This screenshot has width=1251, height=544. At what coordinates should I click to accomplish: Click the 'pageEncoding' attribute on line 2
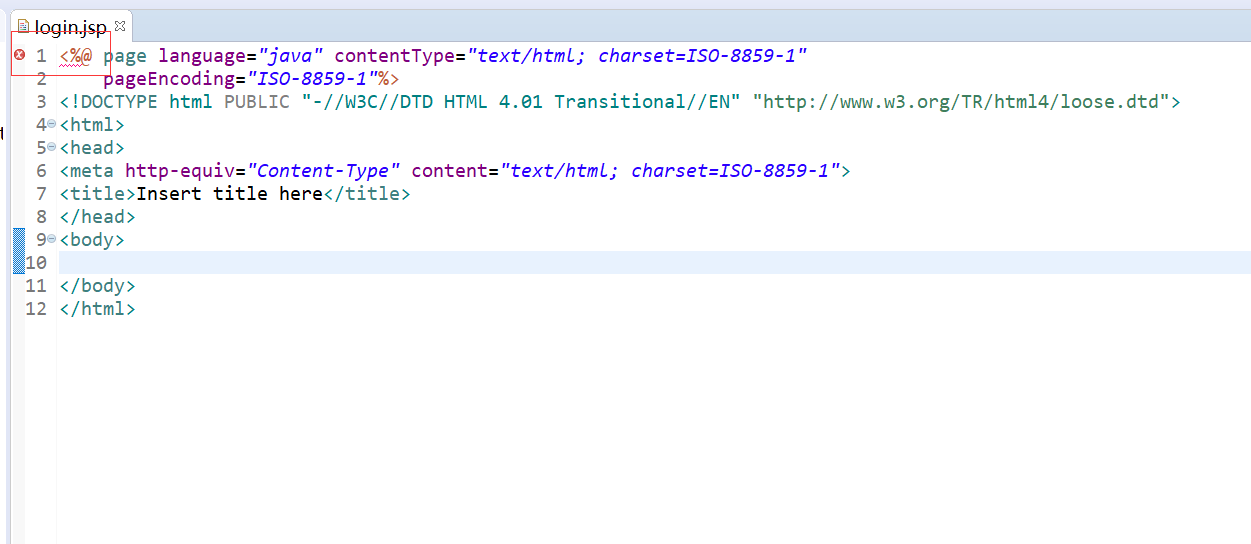(x=169, y=79)
